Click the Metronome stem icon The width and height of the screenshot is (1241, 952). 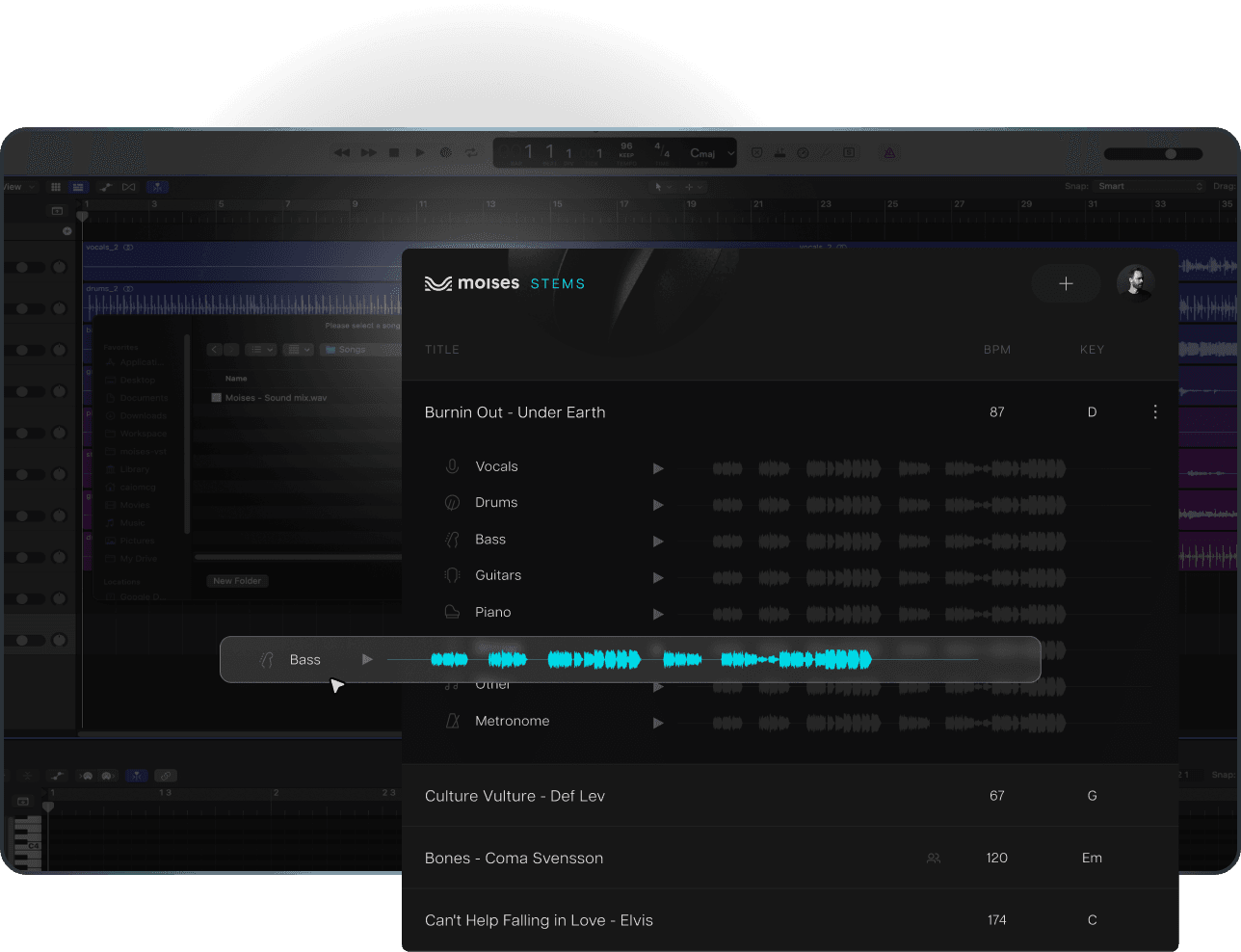452,721
